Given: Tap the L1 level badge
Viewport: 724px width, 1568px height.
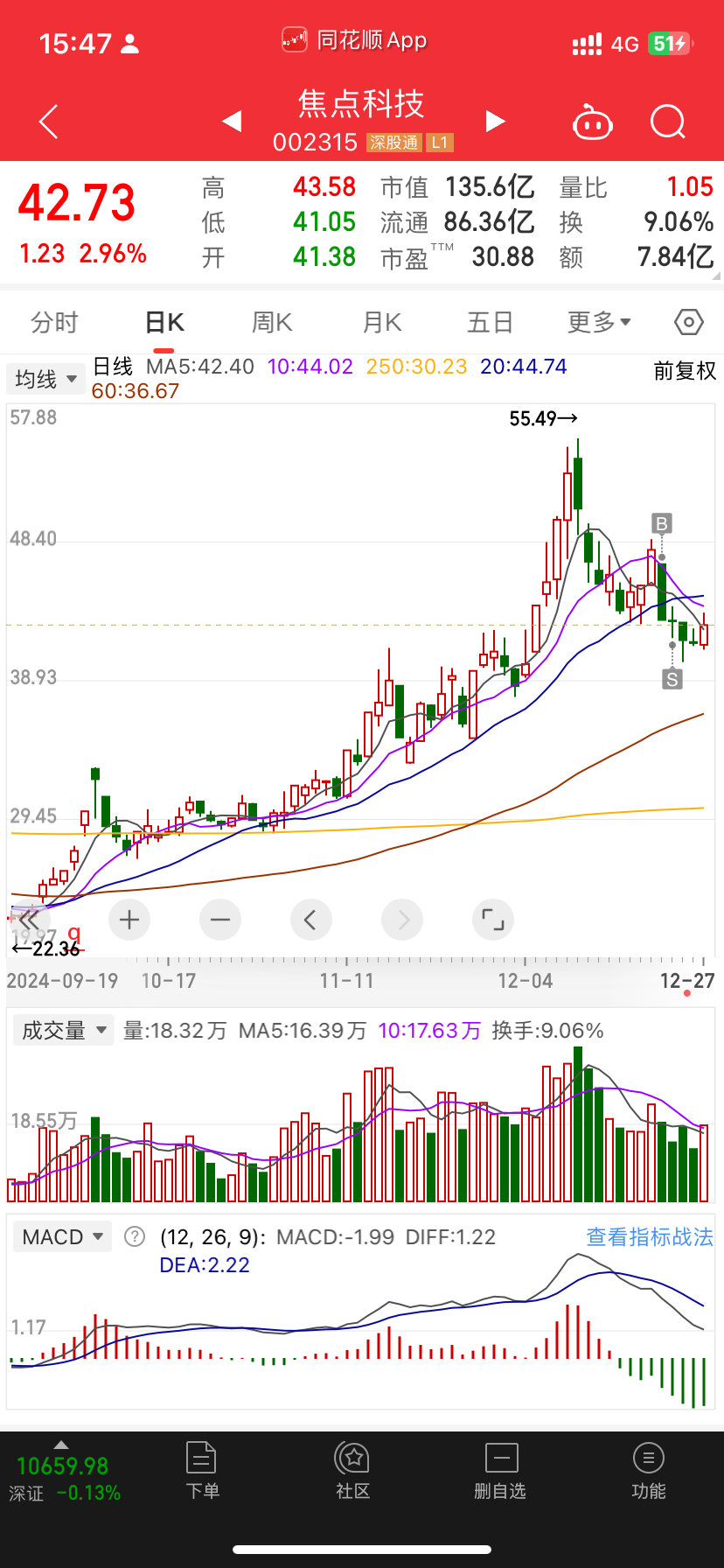Looking at the screenshot, I should click(x=440, y=143).
